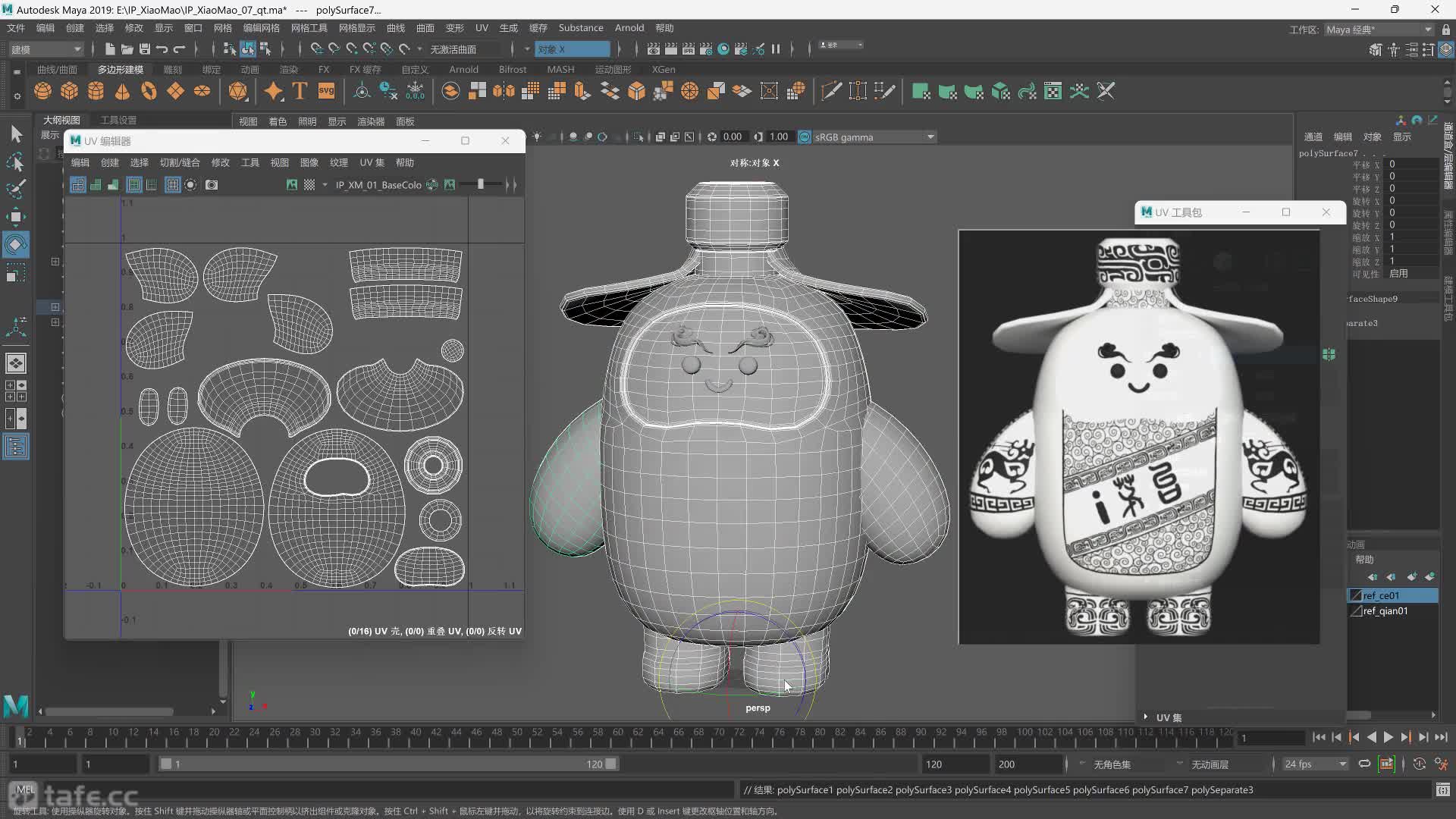Open the 切割/缝合 menu in UV editor
This screenshot has width=1456, height=819.
[x=180, y=163]
